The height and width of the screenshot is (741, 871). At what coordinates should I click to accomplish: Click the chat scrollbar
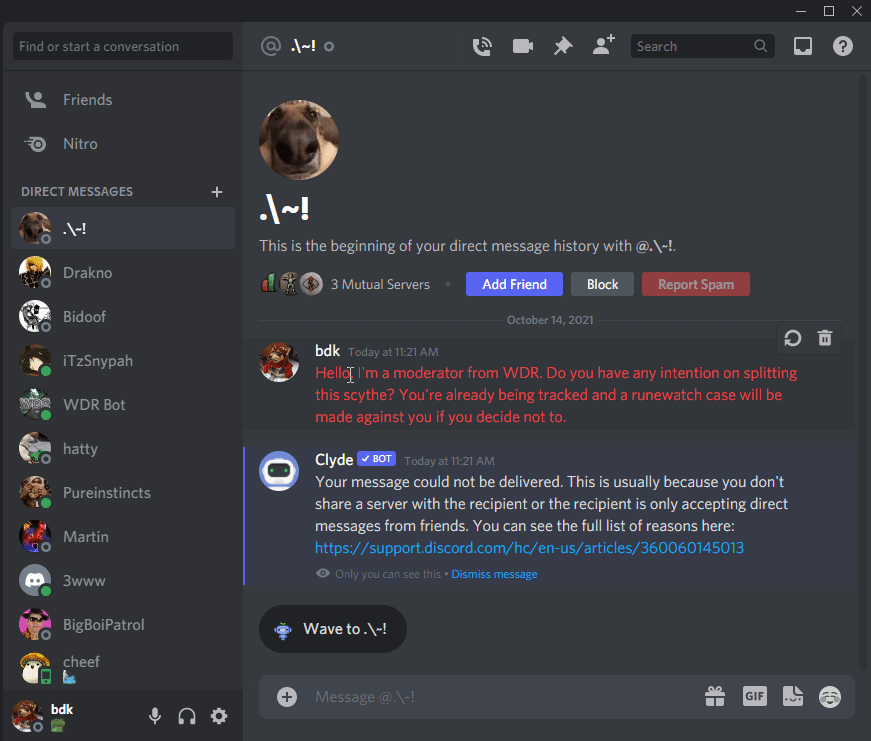[x=863, y=372]
